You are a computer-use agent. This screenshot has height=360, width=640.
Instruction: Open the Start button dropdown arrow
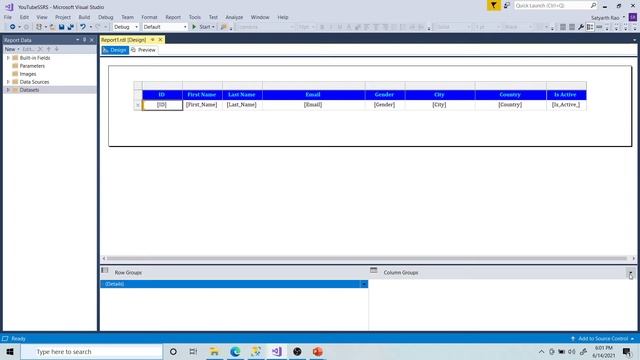pyautogui.click(x=213, y=27)
